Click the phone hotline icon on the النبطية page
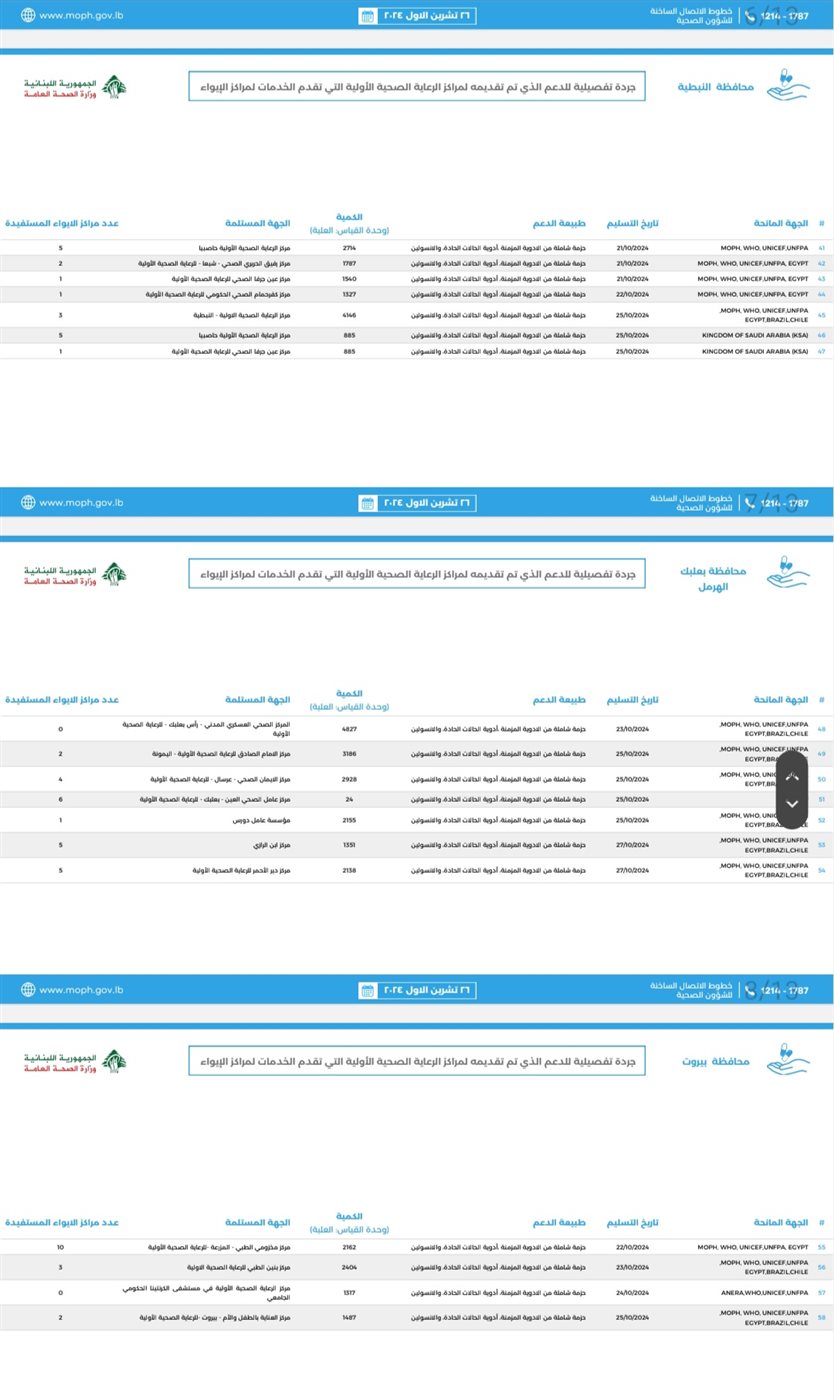834x1400 pixels. pos(750,15)
